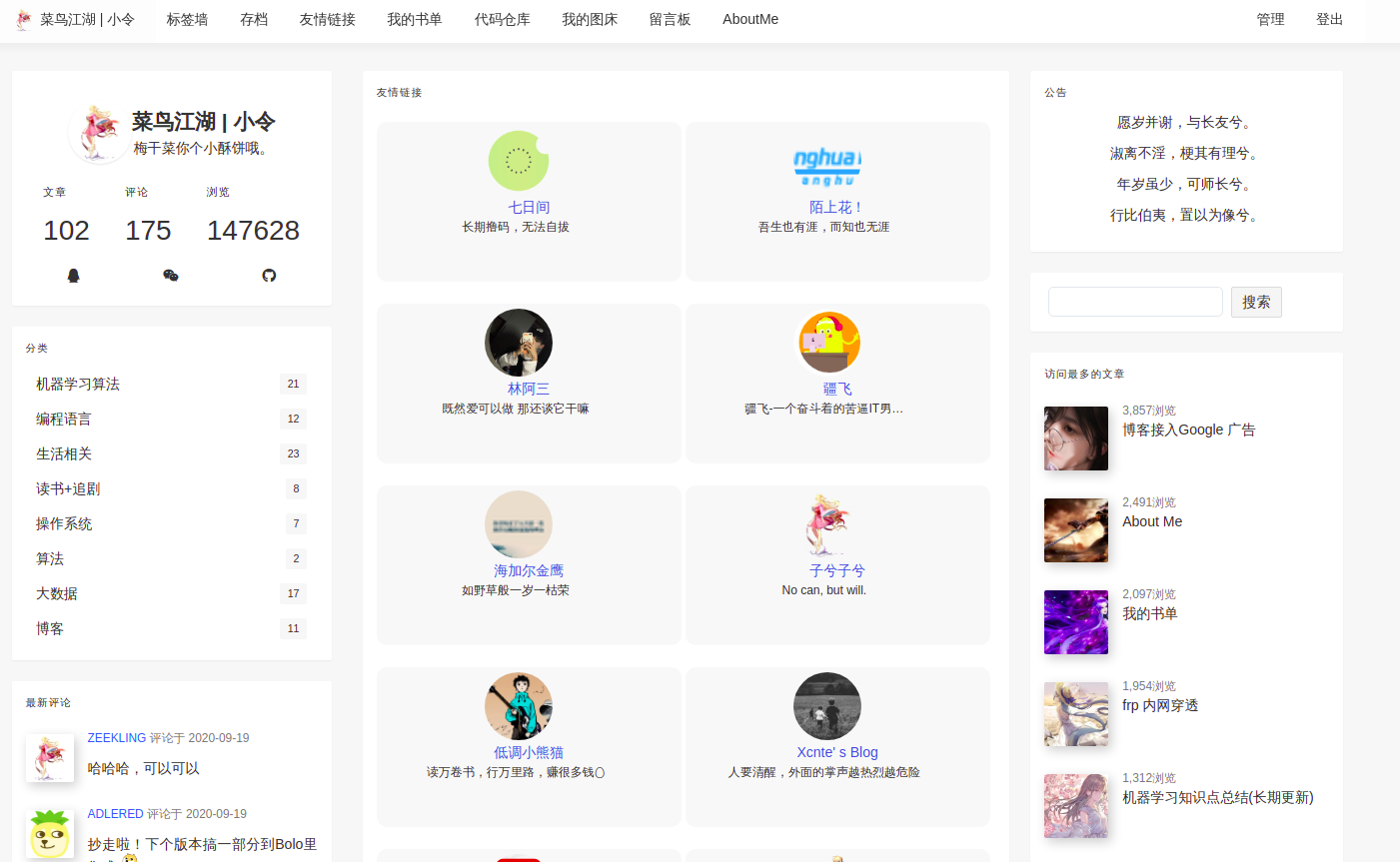Go to 友情链接 in the navbar
This screenshot has height=862, width=1400.
point(327,19)
